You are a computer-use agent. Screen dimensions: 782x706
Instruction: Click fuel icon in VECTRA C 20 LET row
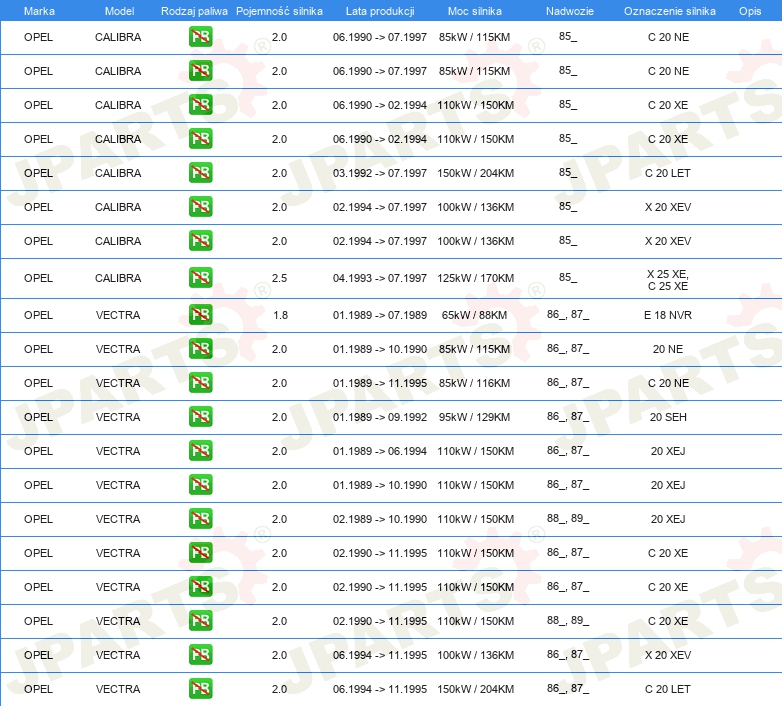pos(200,688)
